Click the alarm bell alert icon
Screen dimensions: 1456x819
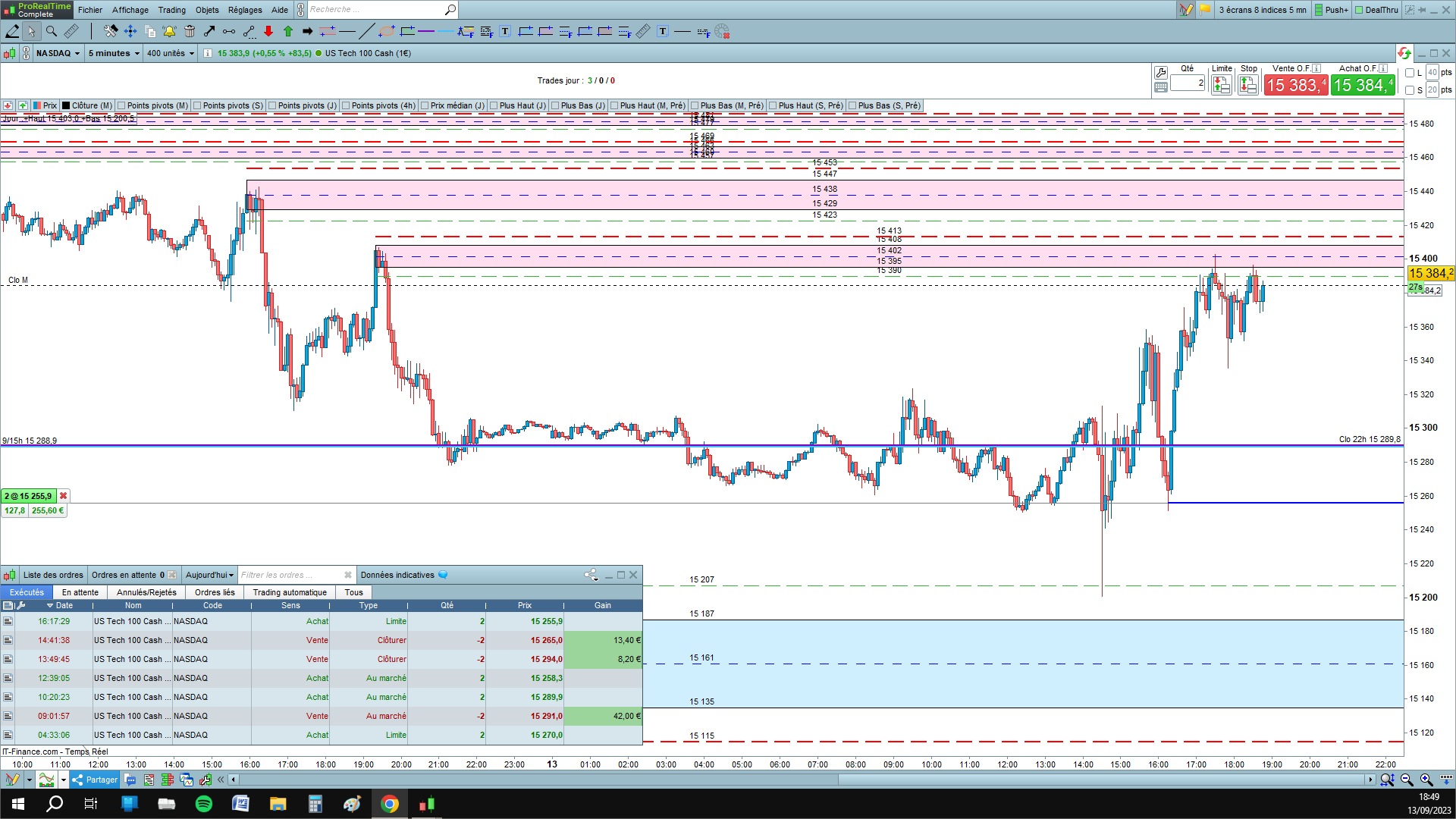click(x=169, y=31)
